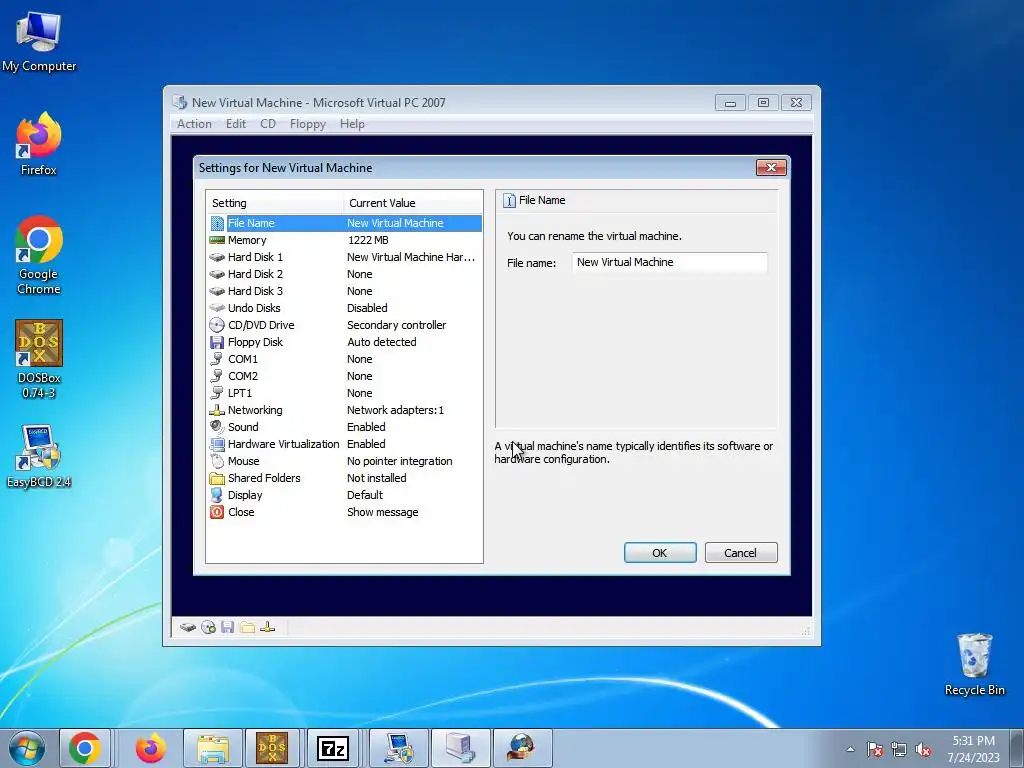Click the Hardware Virtualization icon

coord(217,444)
